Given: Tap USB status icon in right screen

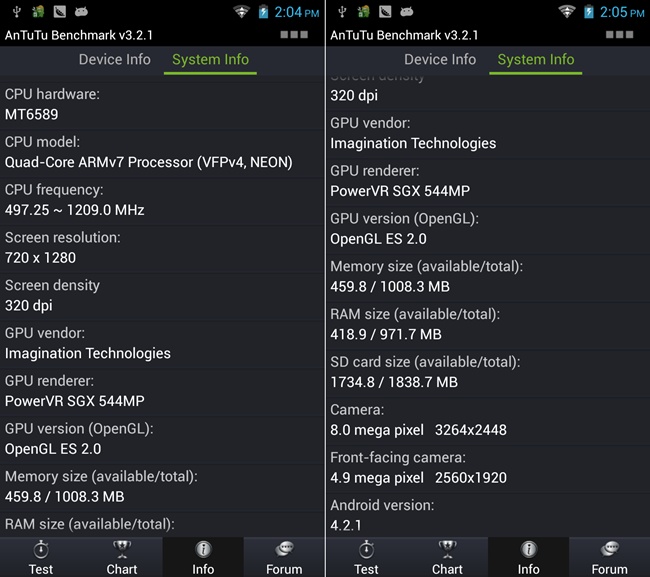Looking at the screenshot, I should [342, 12].
